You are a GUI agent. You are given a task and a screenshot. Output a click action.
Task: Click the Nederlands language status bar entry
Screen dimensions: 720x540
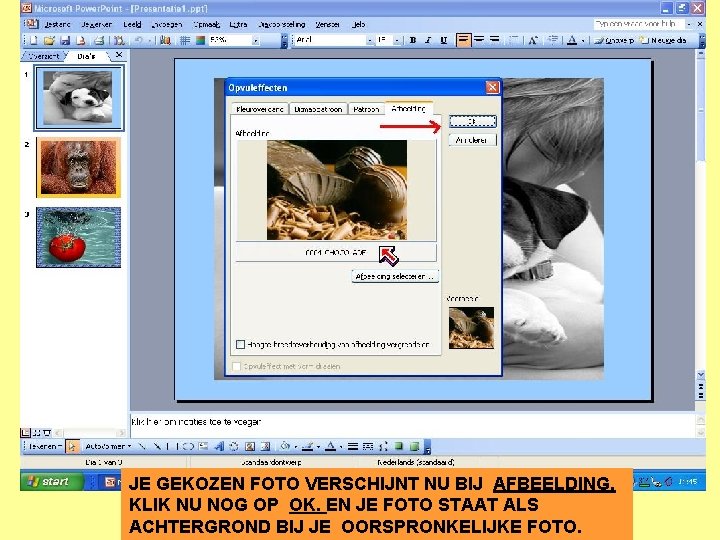(416, 462)
